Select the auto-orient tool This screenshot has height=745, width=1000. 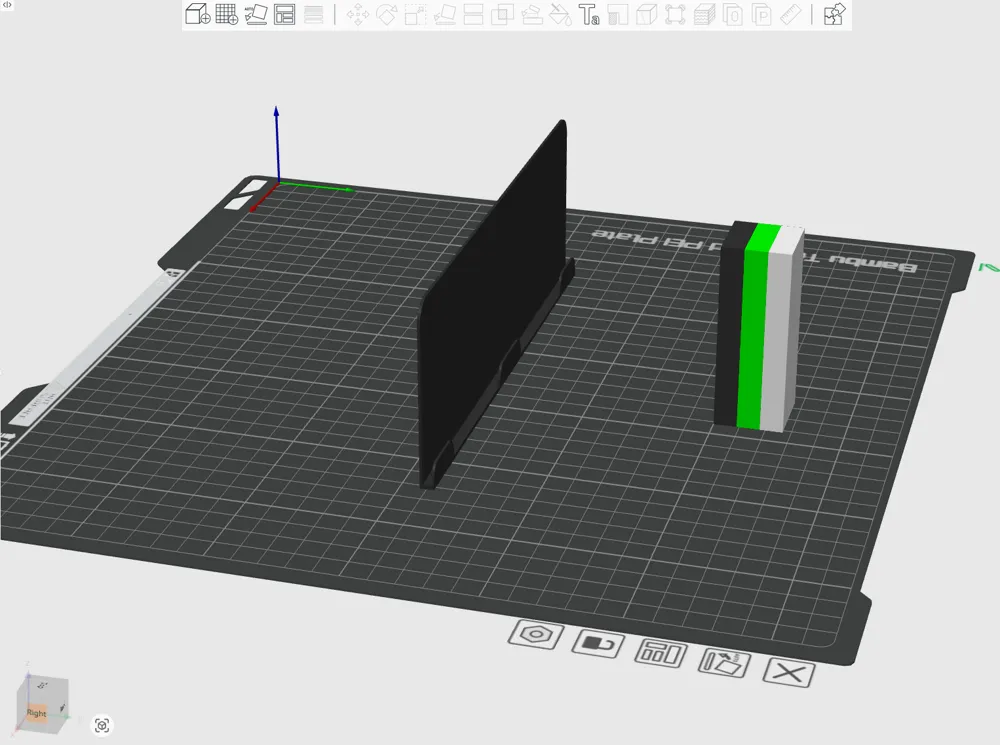(x=256, y=14)
